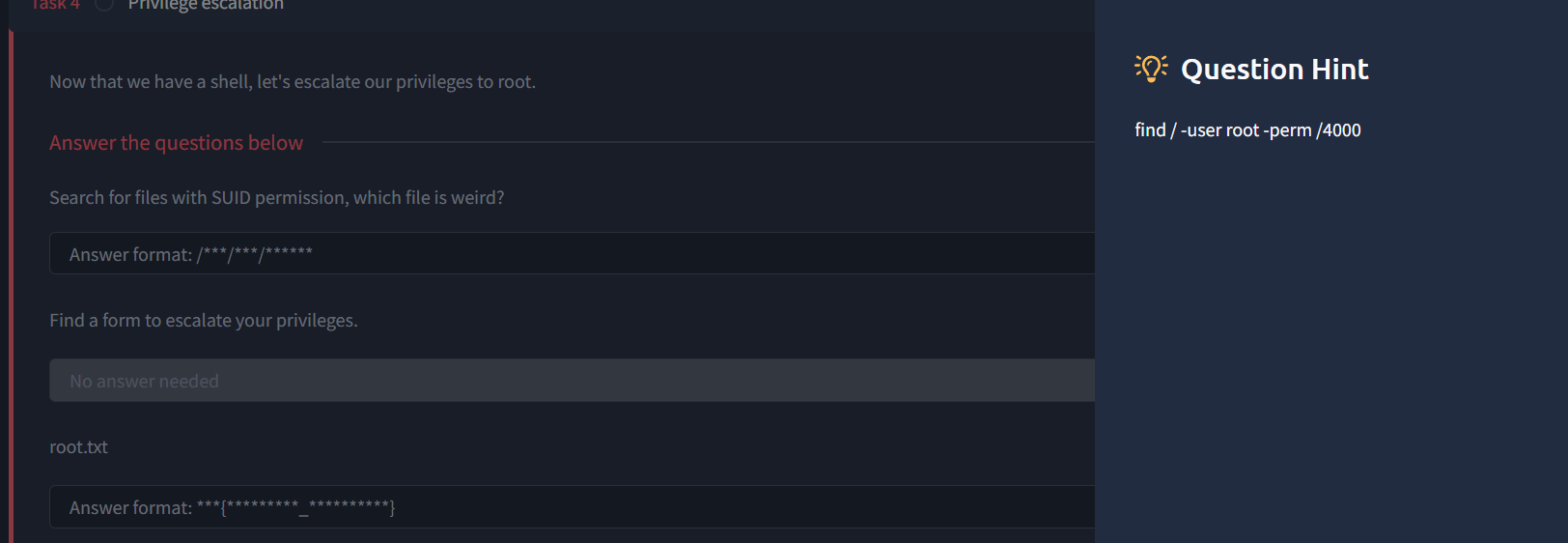Click the Now that we have a shell sentence
Viewport: 1568px width, 543px height.
(x=293, y=82)
